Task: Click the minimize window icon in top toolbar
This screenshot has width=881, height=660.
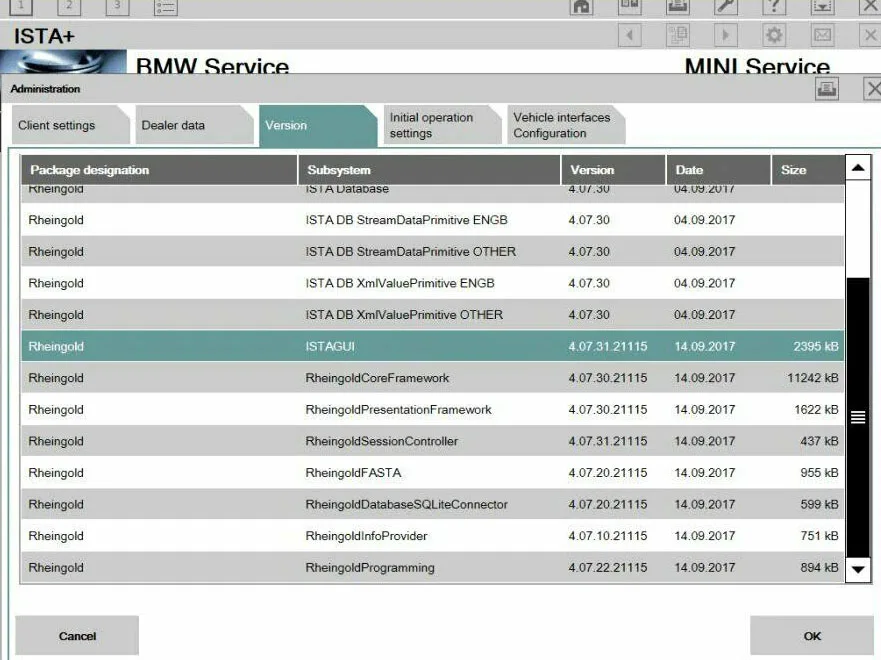Action: tap(822, 6)
